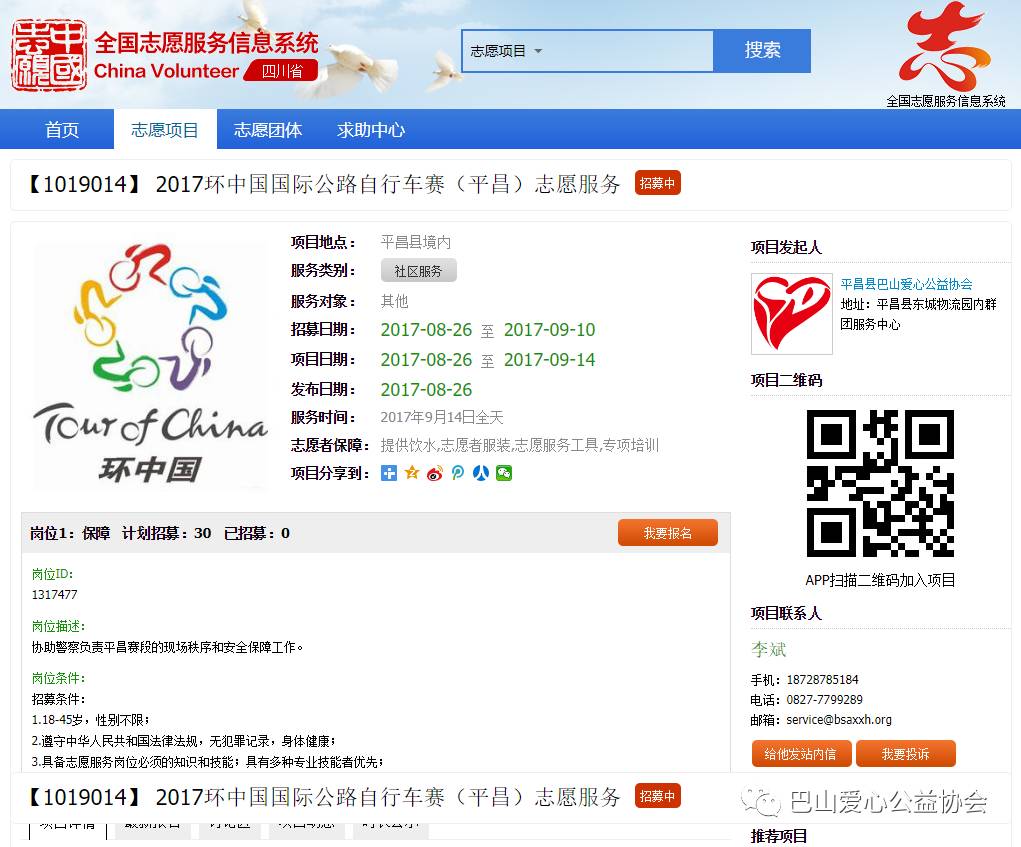Image resolution: width=1021 pixels, height=847 pixels.
Task: Click position ID 1317477
Action: [55, 594]
